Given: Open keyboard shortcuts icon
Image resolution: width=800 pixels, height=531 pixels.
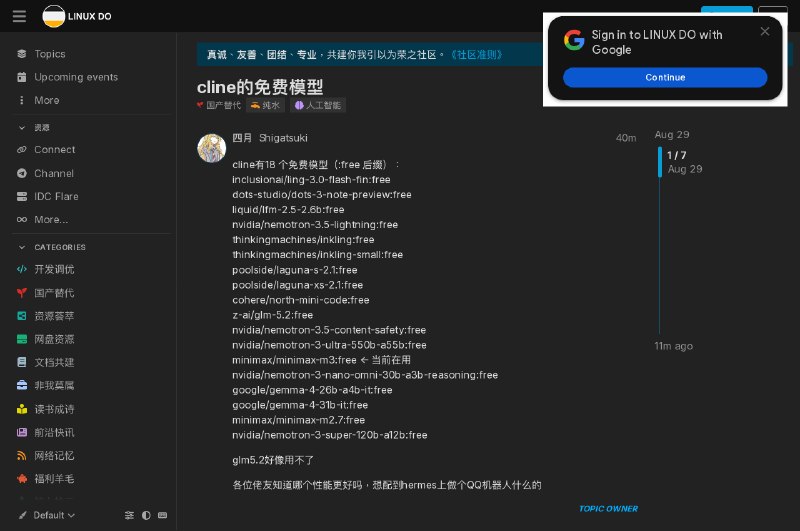Looking at the screenshot, I should coord(162,515).
